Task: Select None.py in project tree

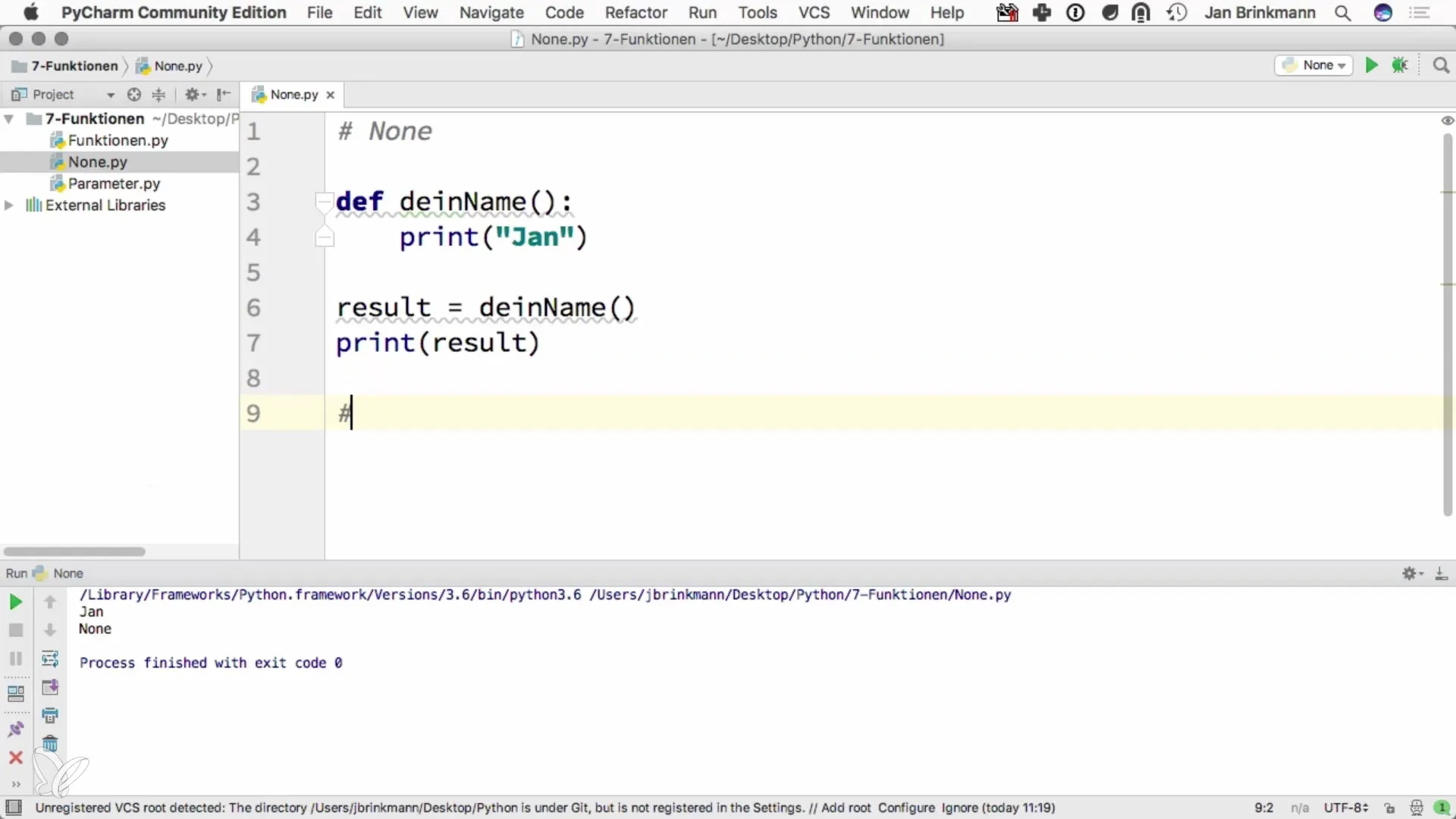Action: [x=97, y=162]
